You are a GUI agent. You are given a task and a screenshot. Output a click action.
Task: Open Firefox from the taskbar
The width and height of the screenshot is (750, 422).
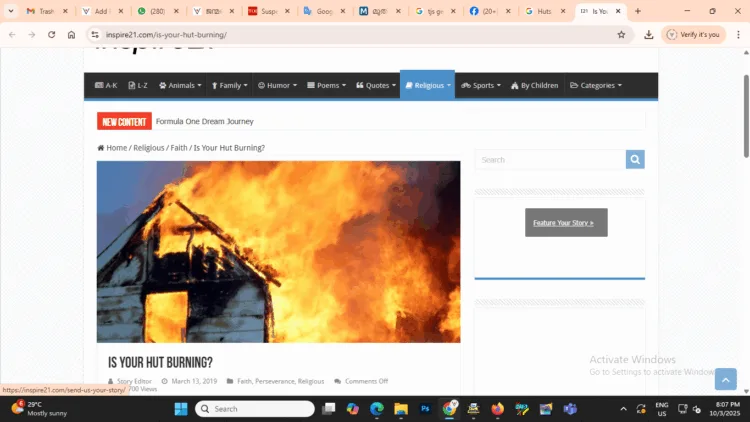(497, 409)
